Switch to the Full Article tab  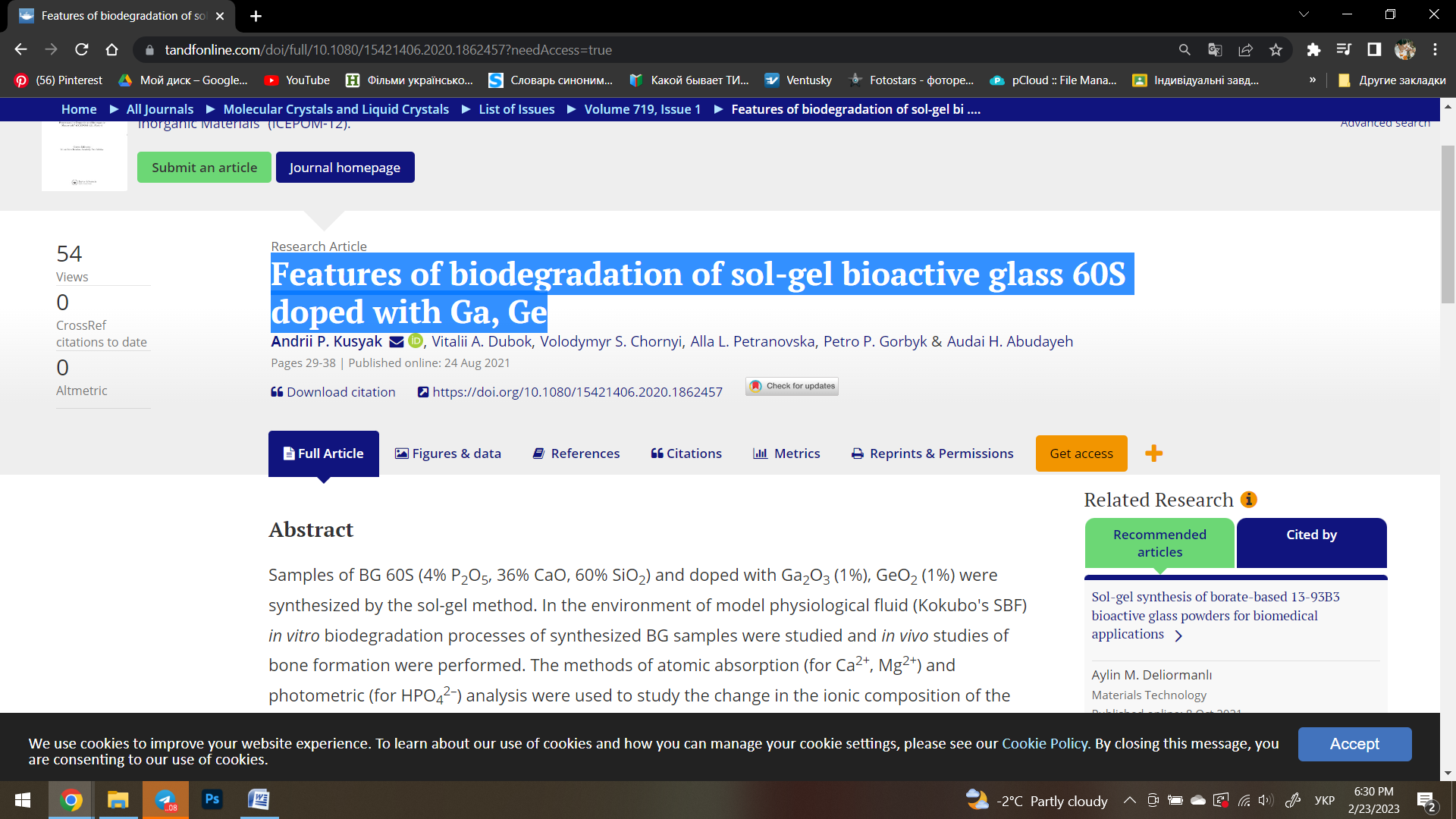324,453
